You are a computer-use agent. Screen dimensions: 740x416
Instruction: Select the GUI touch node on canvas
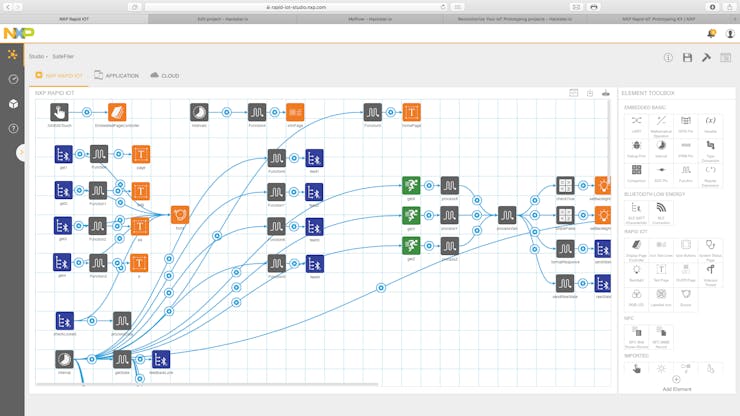(59, 112)
